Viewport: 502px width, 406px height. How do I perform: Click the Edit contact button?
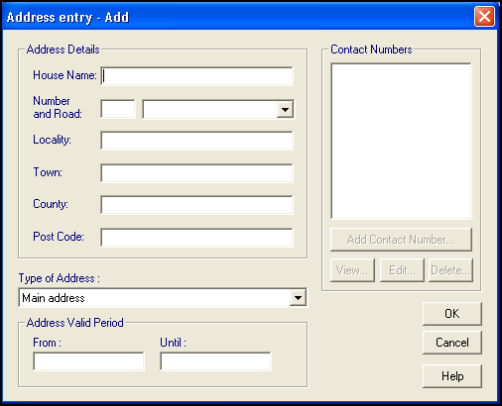(402, 270)
